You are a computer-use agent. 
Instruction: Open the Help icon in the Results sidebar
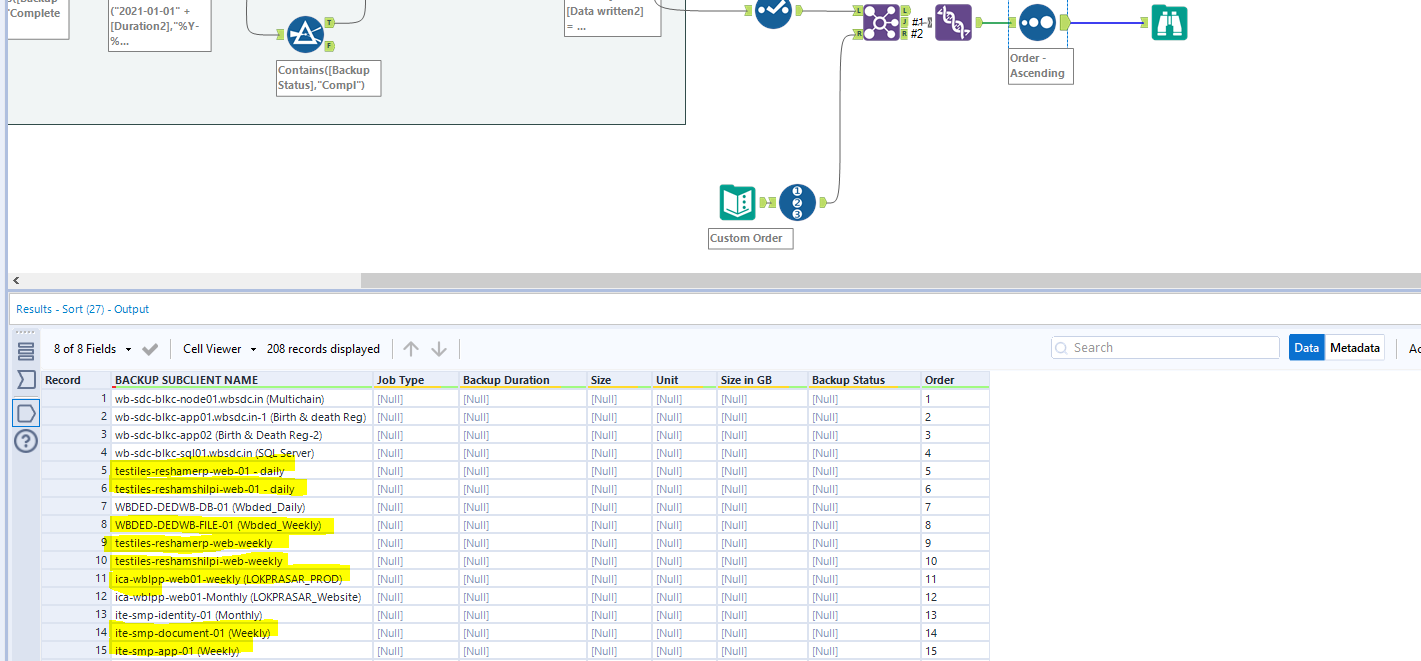(25, 440)
